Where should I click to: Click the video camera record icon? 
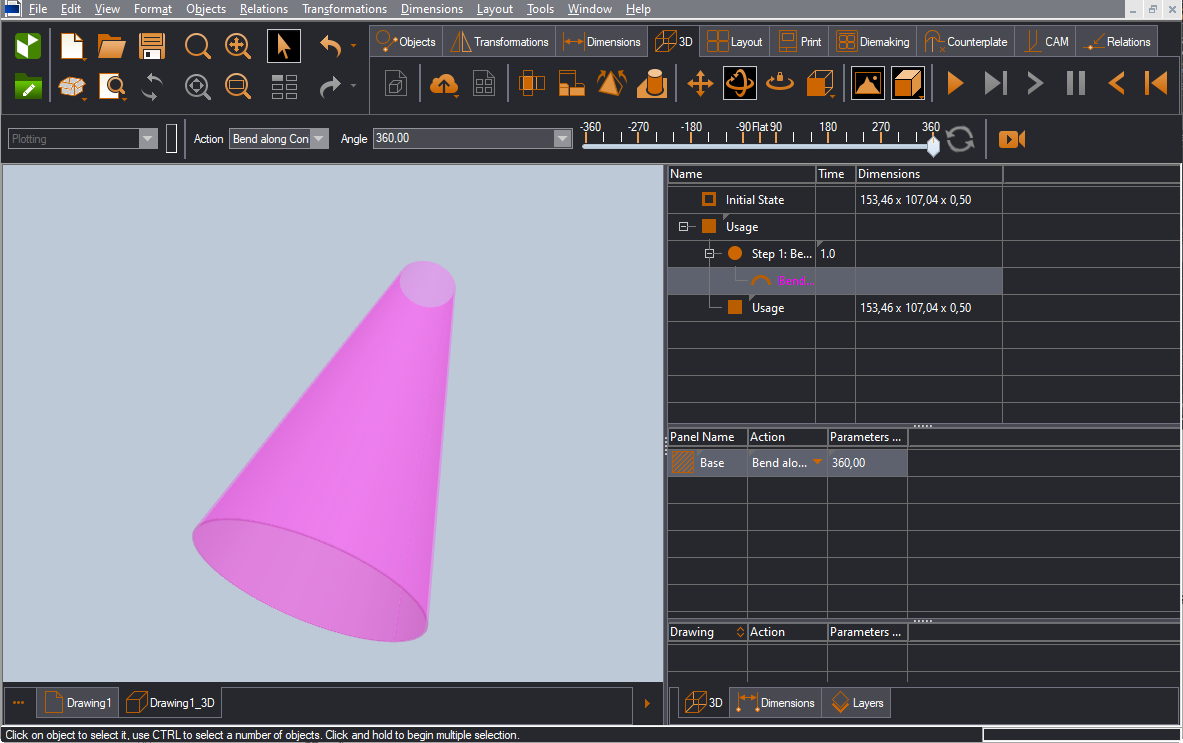1012,139
